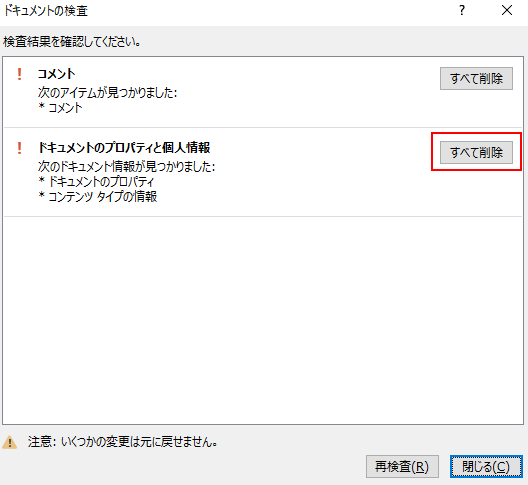Viewport: 528px width, 485px height.
Task: Select the ドキュメントのプロパティと個人情報 heading
Action: pyautogui.click(x=124, y=148)
